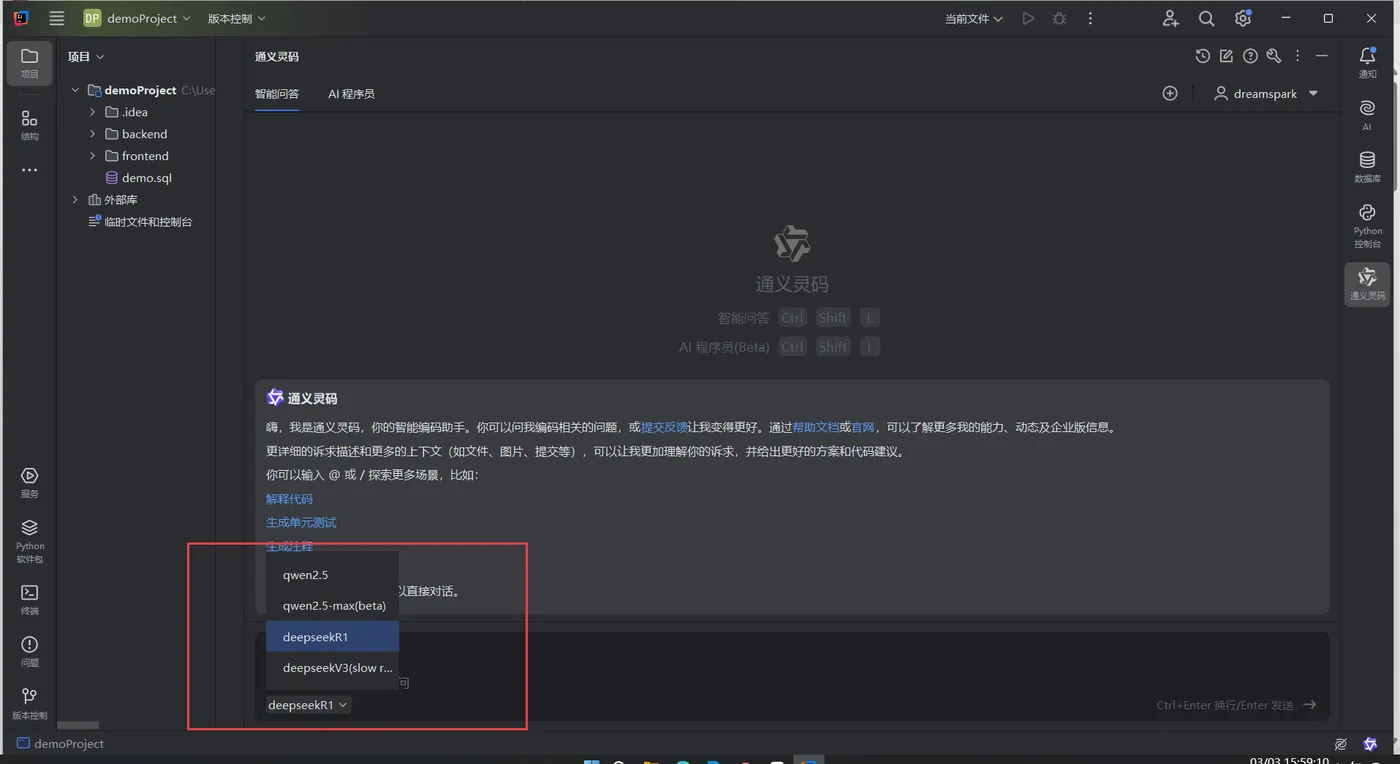Switch to the 智能问答 tab
Viewport: 1400px width, 764px height.
(277, 94)
